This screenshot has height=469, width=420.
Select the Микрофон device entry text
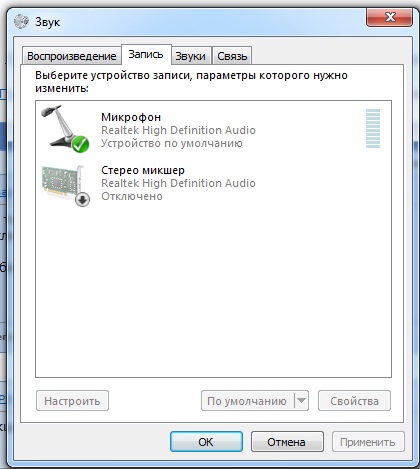pyautogui.click(x=178, y=130)
